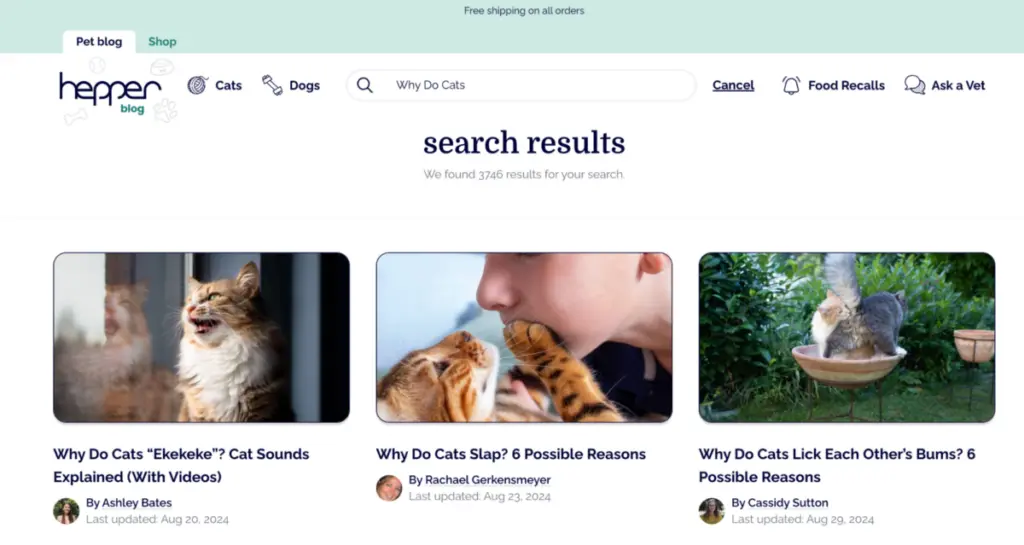Click the chat bubble Ask a Vet icon
1024x545 pixels.
(914, 85)
